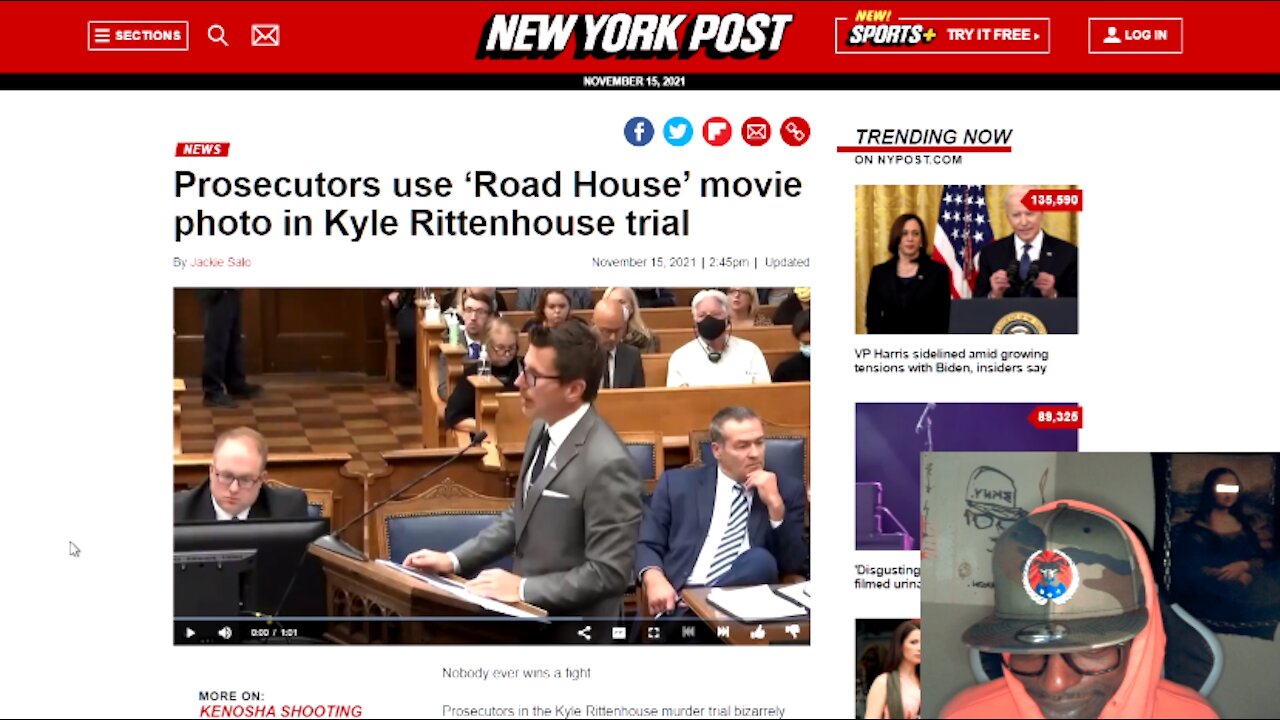Click the search magnifier icon
The width and height of the screenshot is (1280, 720).
[217, 35]
